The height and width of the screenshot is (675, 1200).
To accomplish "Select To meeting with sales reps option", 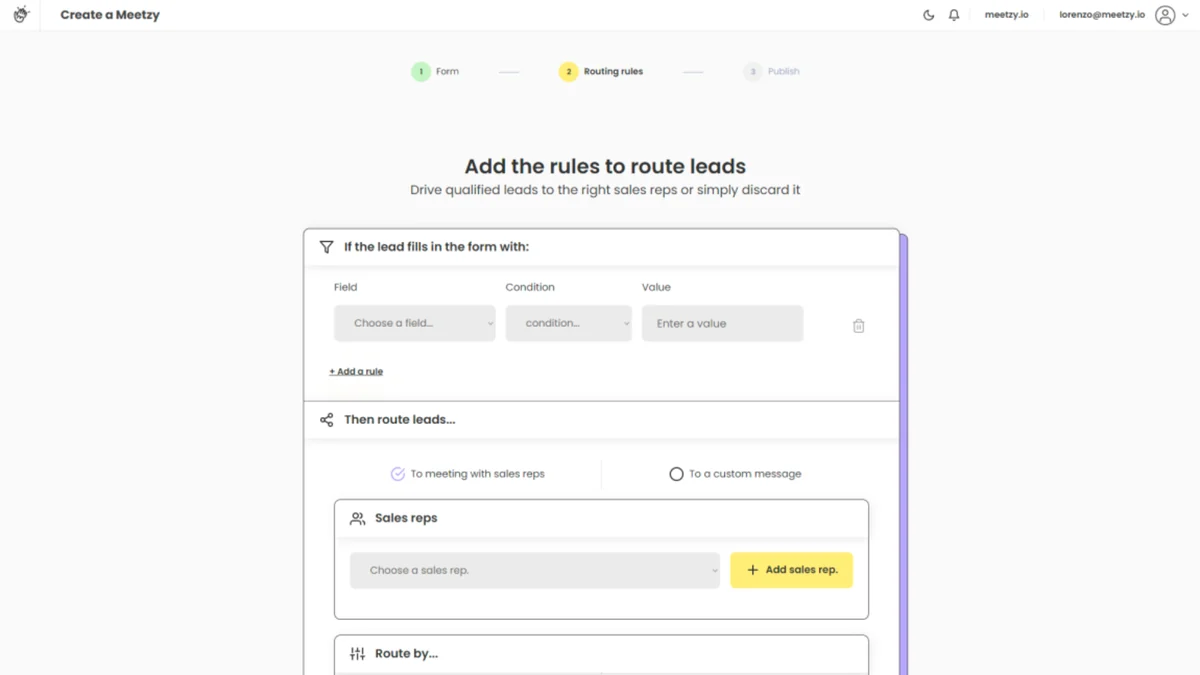I will click(468, 474).
